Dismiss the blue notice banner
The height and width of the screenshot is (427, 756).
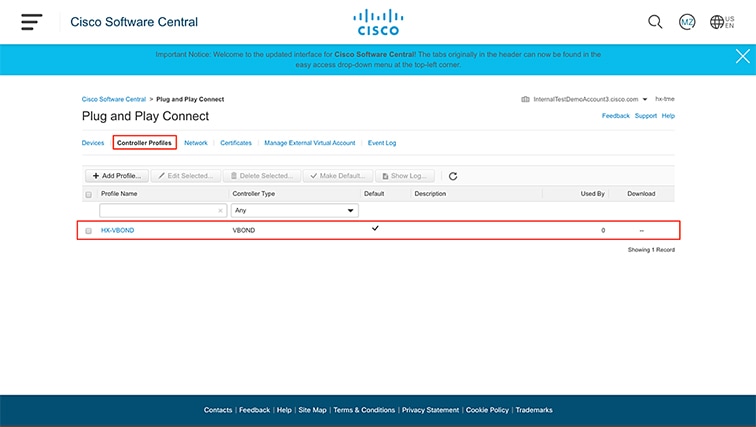click(742, 56)
